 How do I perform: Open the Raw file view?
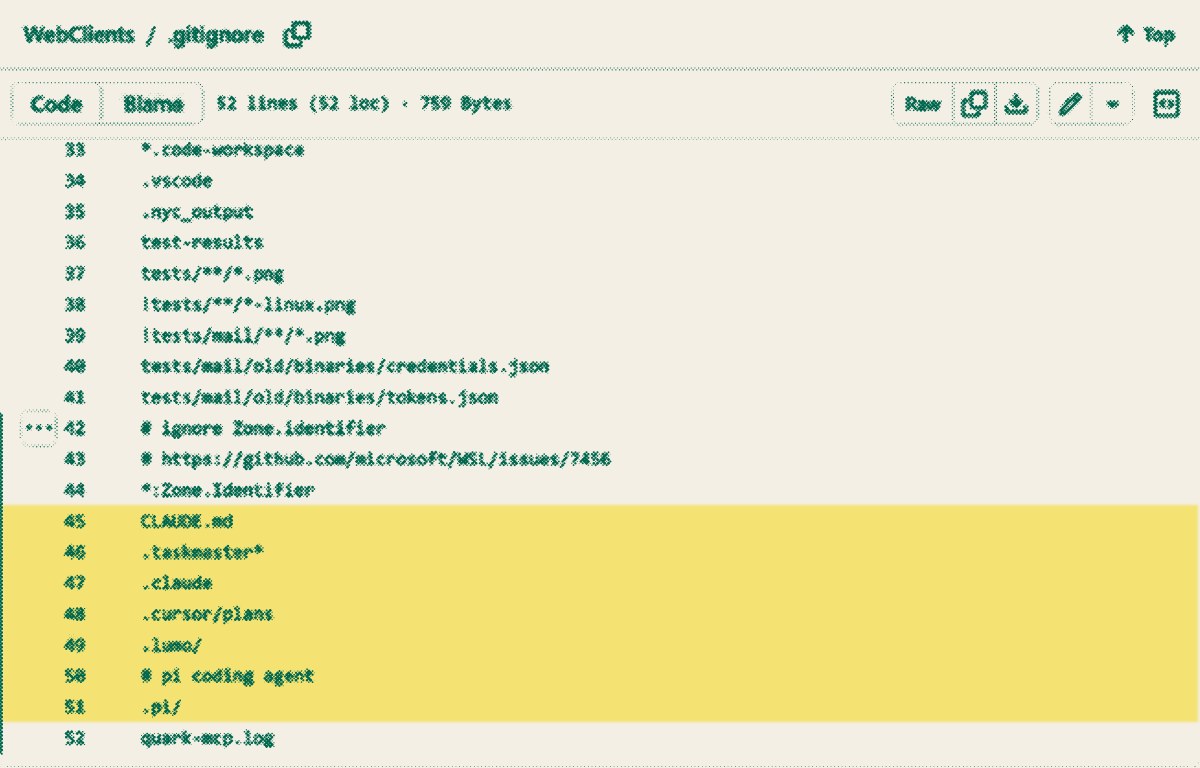(923, 104)
